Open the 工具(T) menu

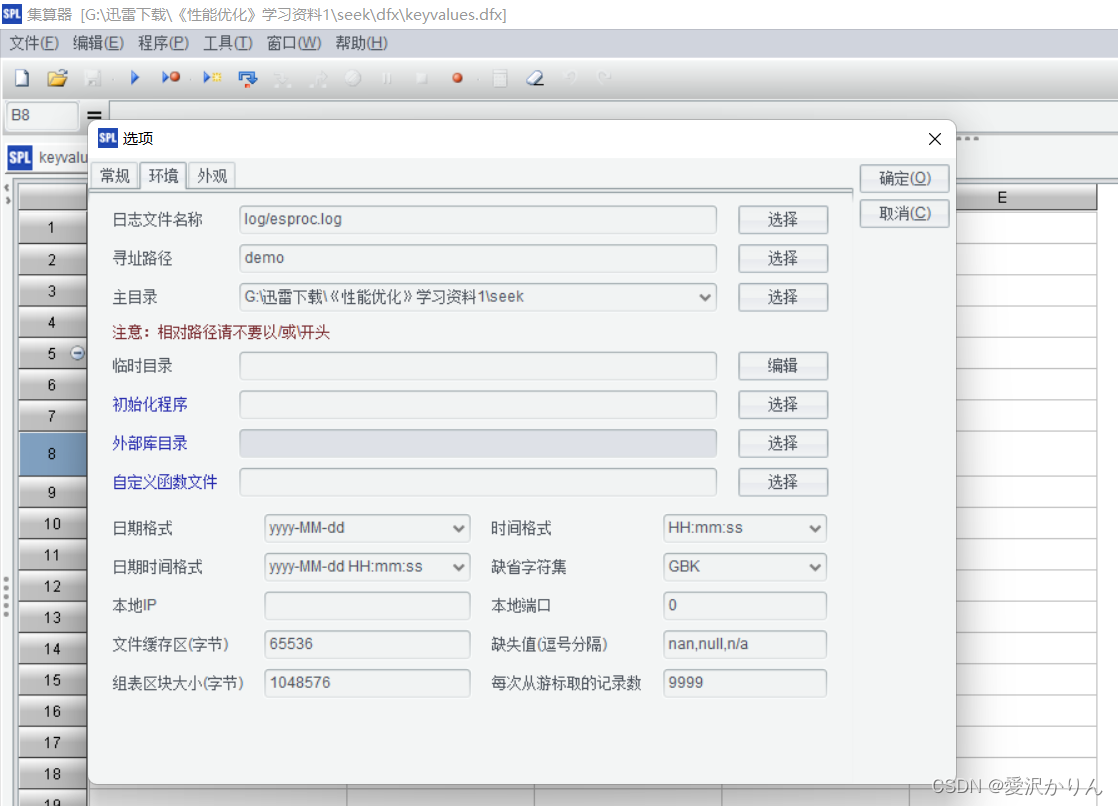tap(228, 44)
